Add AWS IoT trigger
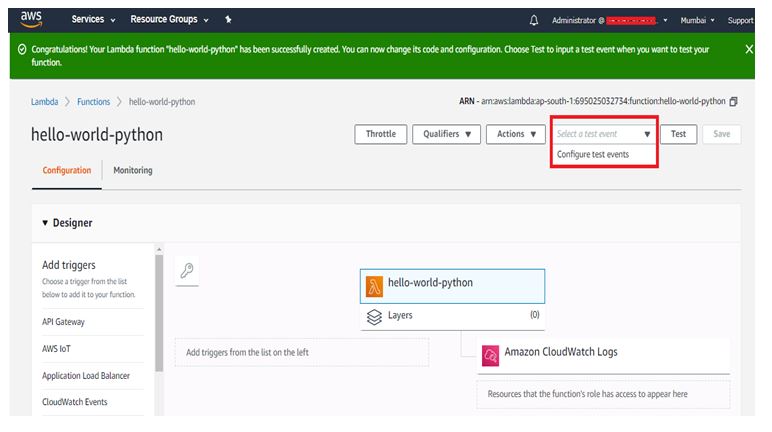 point(56,349)
